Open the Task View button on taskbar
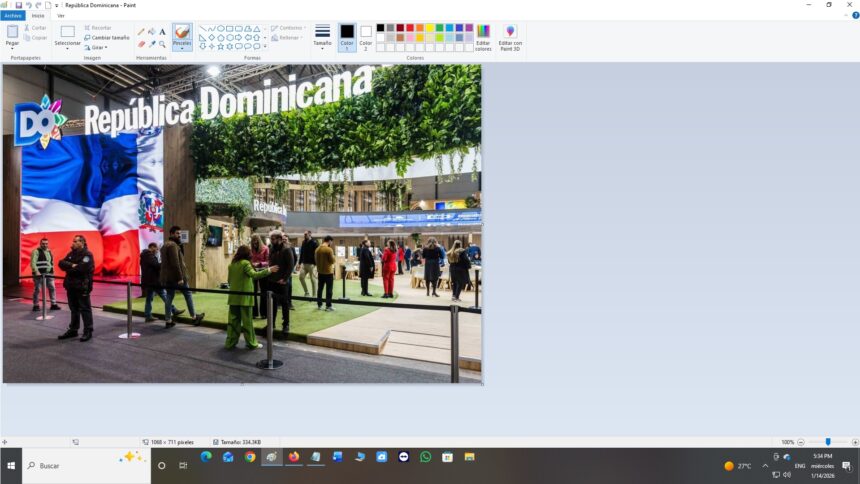The width and height of the screenshot is (860, 484). [183, 465]
